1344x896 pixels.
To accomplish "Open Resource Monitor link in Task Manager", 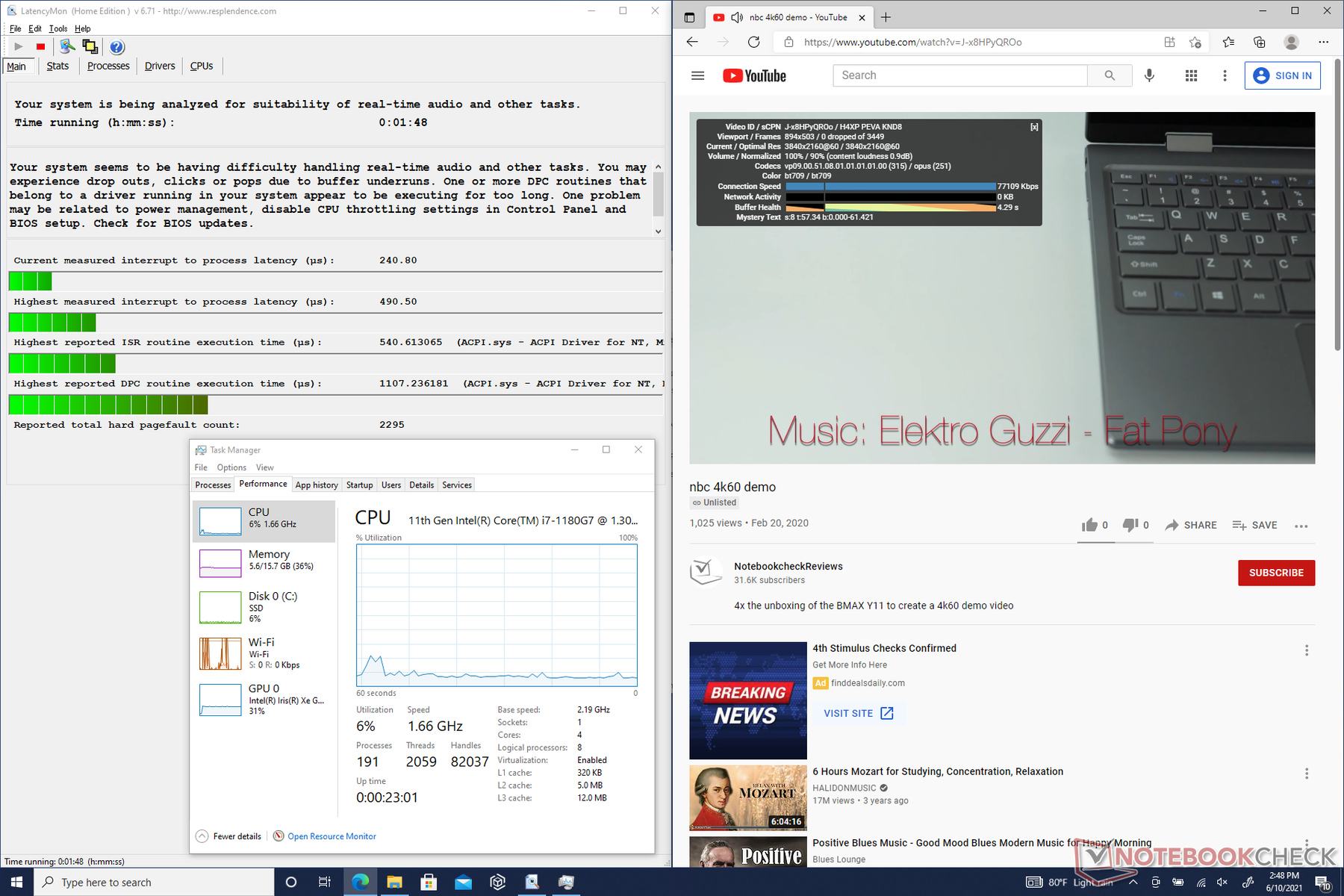I will click(x=332, y=836).
